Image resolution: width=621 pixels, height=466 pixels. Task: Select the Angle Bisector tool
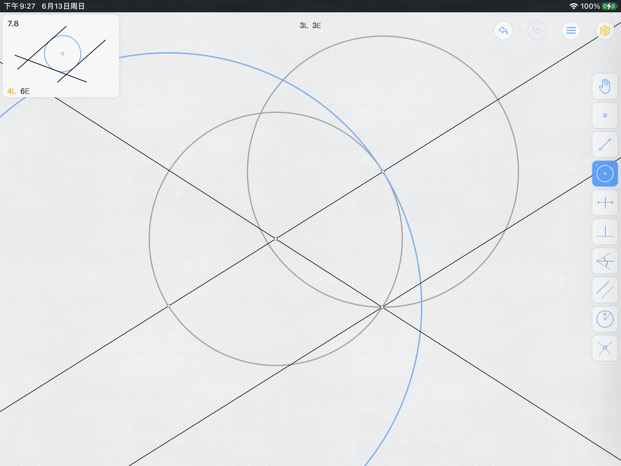coord(605,261)
